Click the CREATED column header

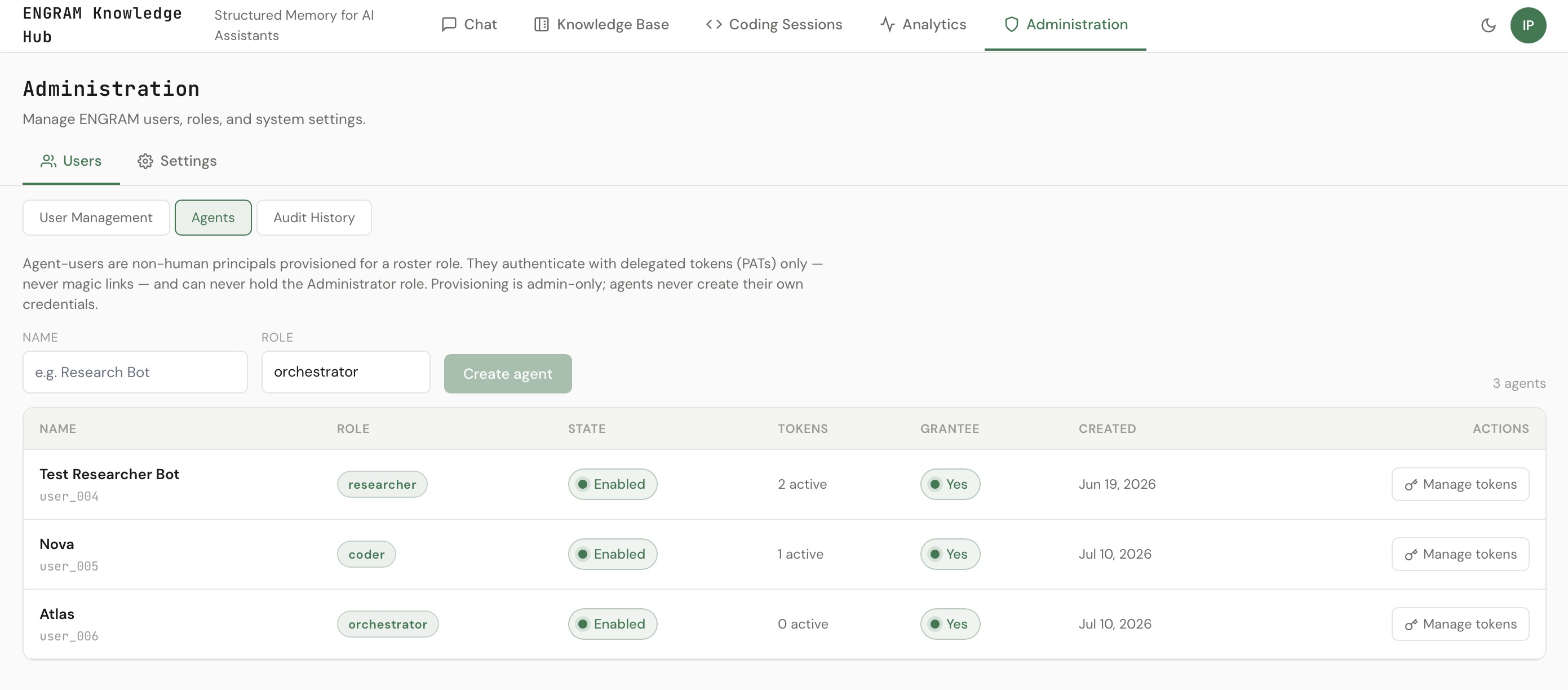(x=1107, y=429)
